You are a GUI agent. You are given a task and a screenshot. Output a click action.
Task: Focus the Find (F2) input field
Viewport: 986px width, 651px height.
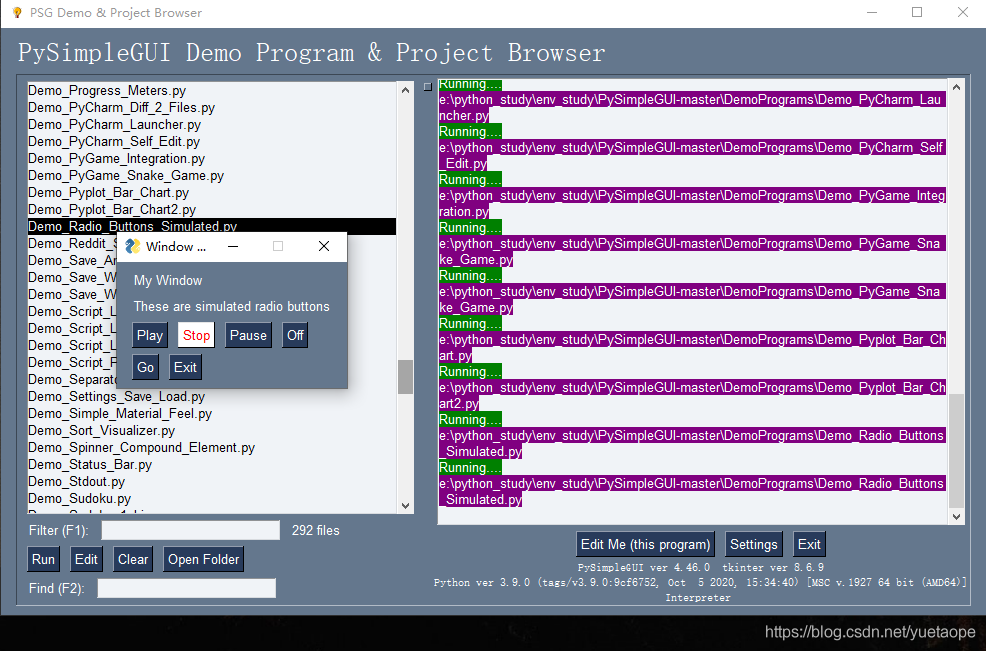[186, 588]
